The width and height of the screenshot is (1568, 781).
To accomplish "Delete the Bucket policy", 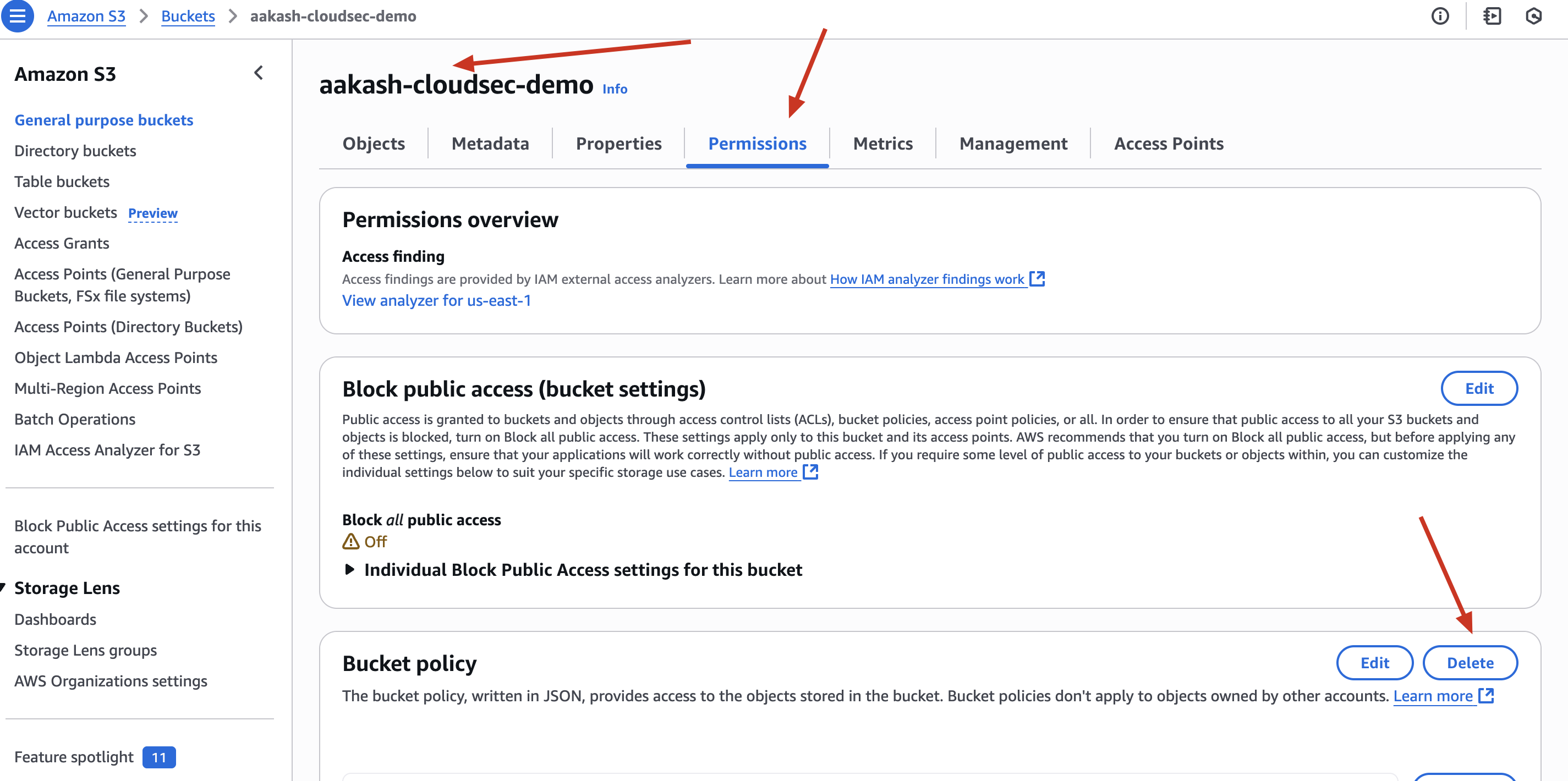I will coord(1470,663).
